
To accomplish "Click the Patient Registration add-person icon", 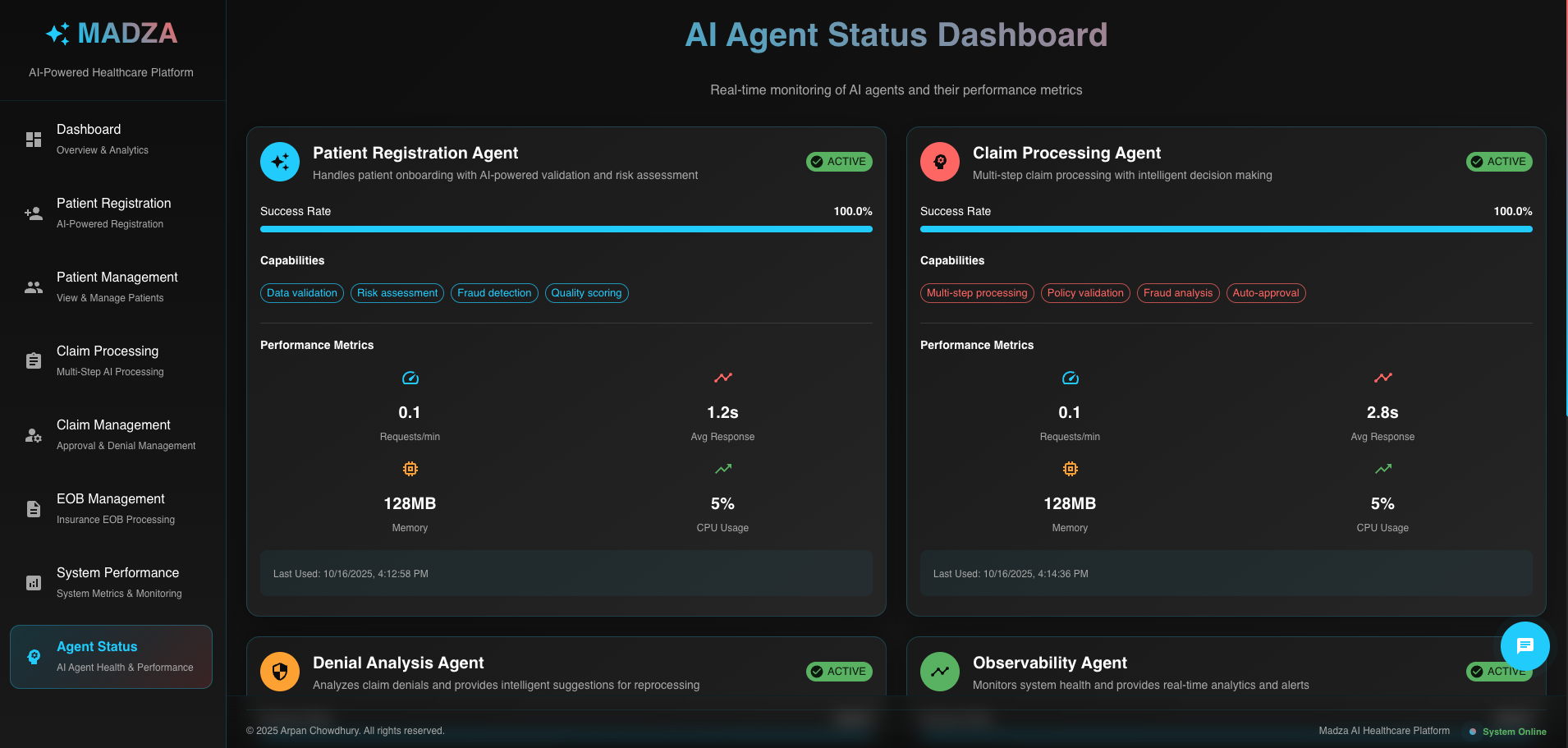I will [x=34, y=213].
